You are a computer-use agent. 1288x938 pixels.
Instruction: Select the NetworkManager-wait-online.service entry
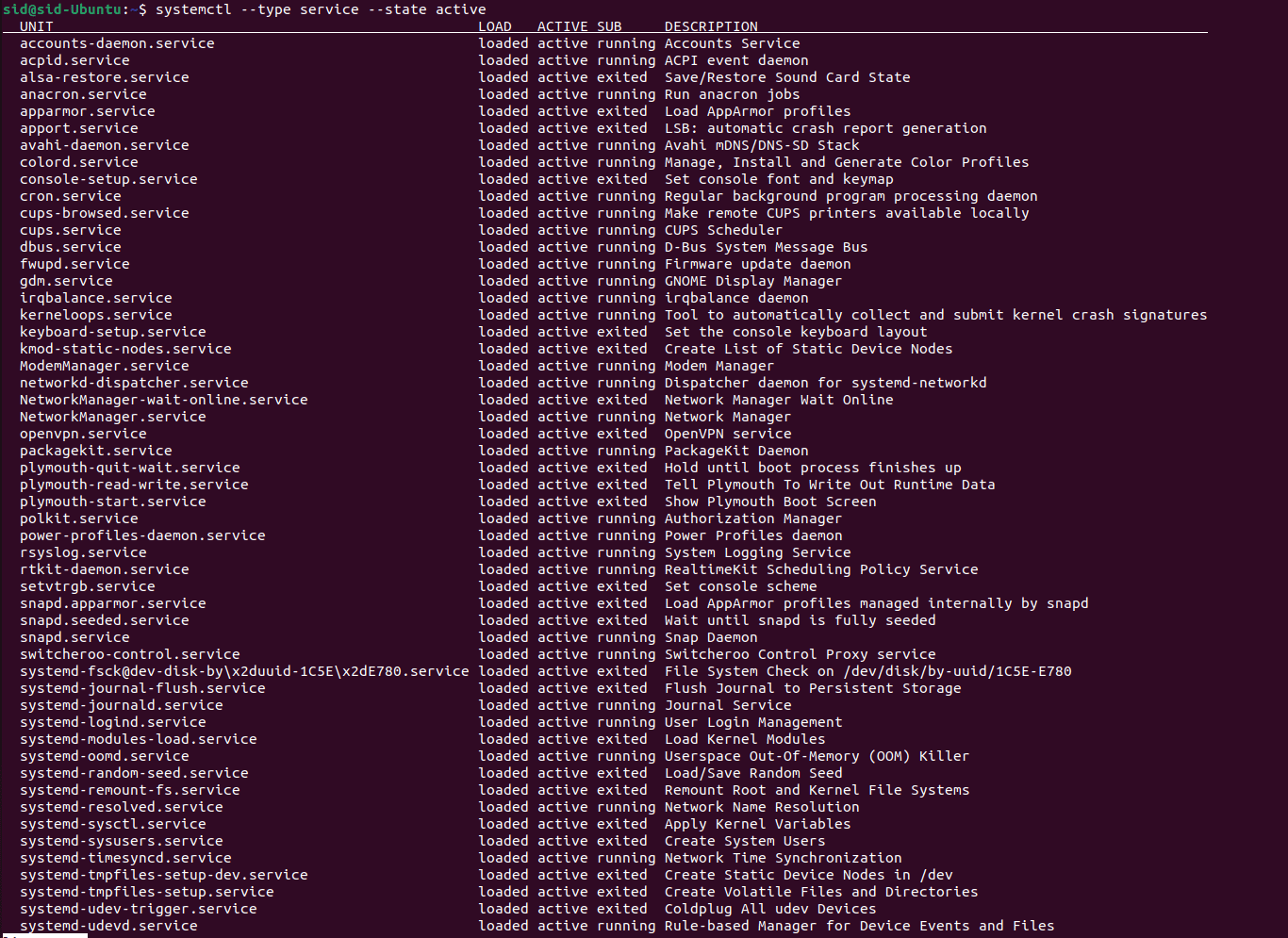[x=163, y=400]
